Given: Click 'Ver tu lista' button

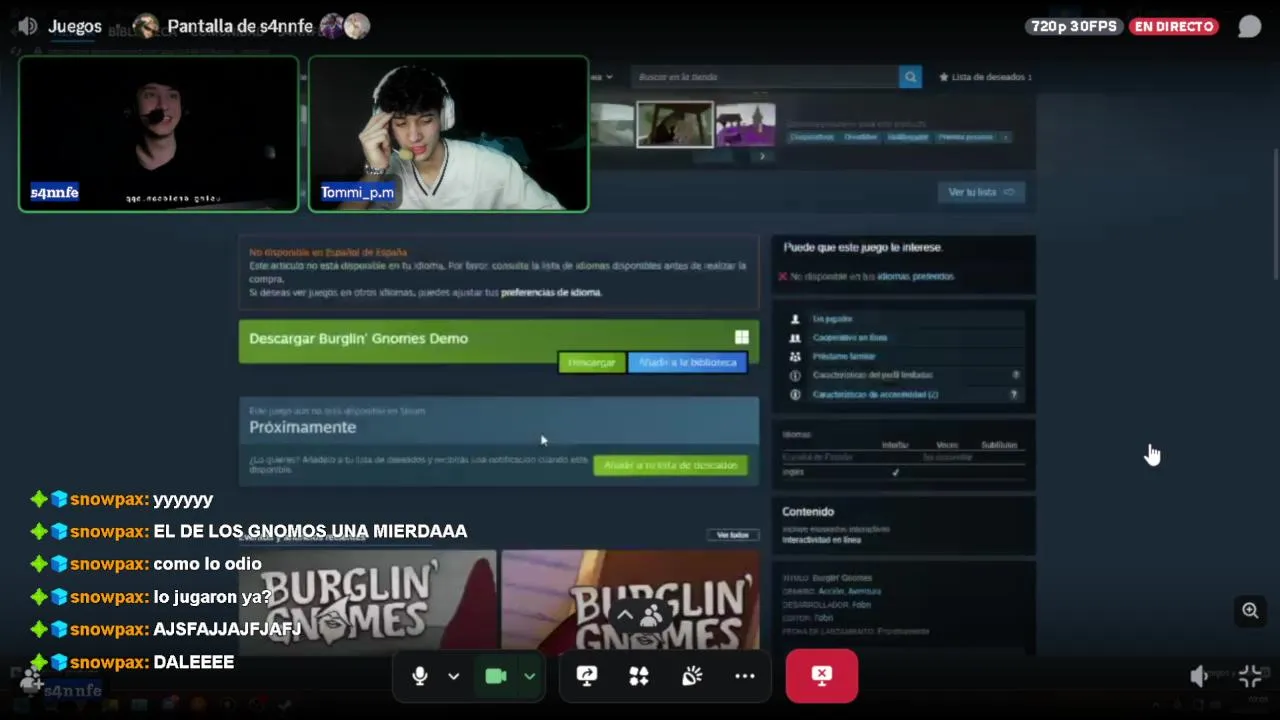Looking at the screenshot, I should click(981, 192).
